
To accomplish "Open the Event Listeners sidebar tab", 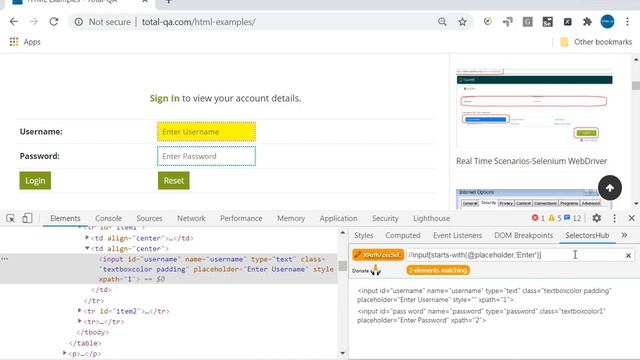I will point(458,236).
